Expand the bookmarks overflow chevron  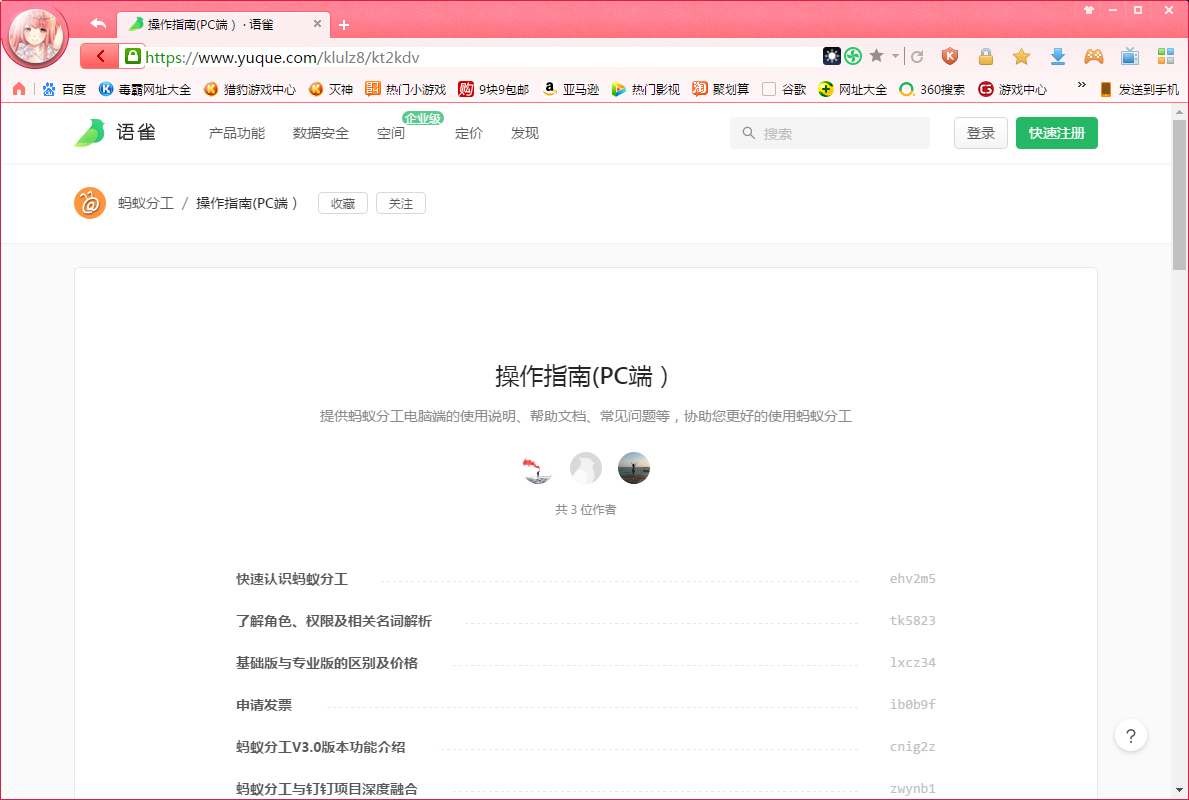[x=1081, y=89]
